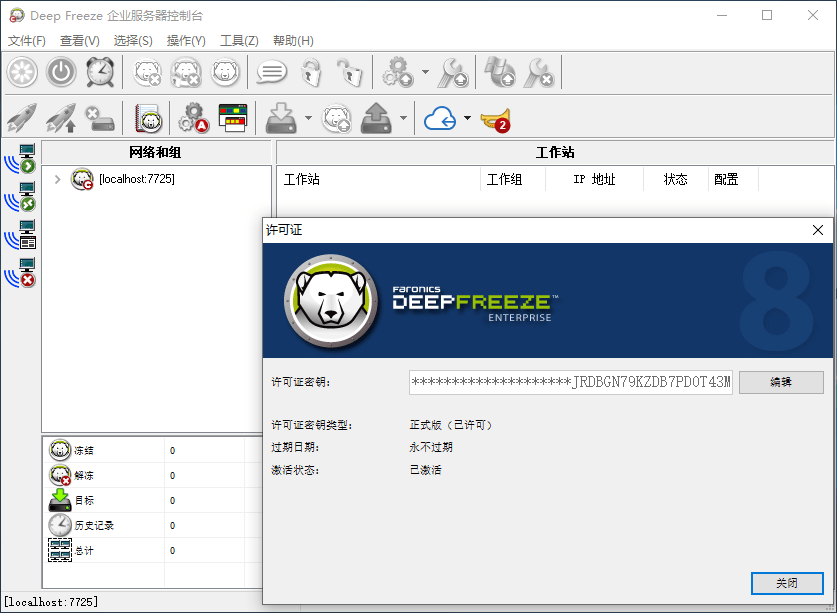The image size is (837, 613).
Task: Select [localhost:7725] in network tree
Action: tap(137, 179)
